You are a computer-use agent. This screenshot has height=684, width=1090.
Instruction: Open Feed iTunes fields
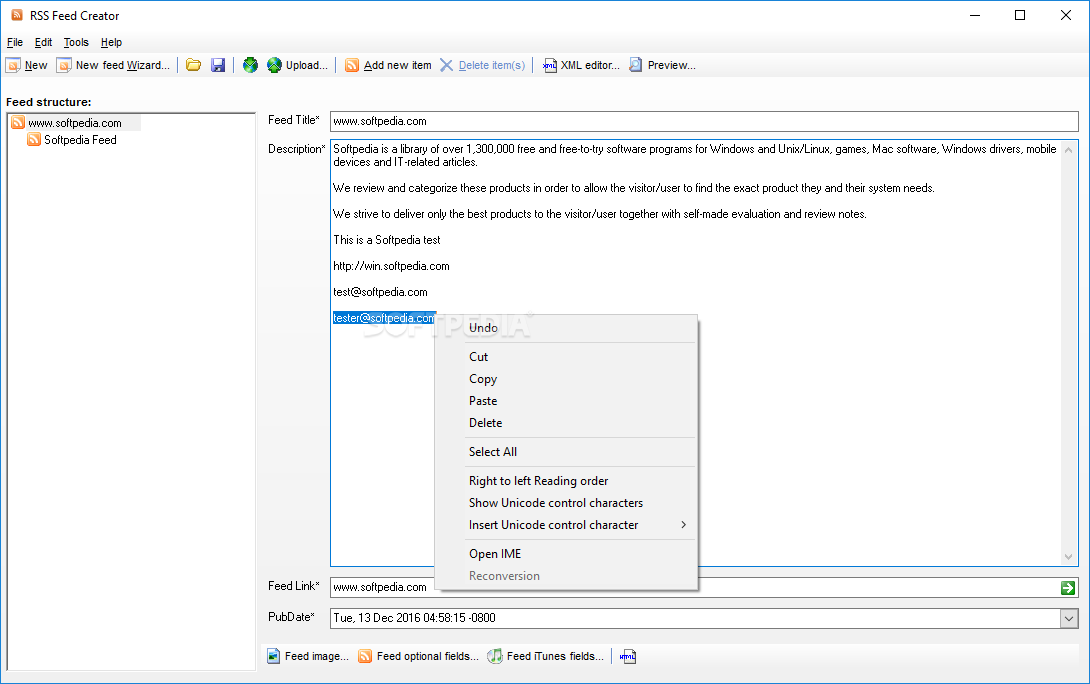(546, 656)
